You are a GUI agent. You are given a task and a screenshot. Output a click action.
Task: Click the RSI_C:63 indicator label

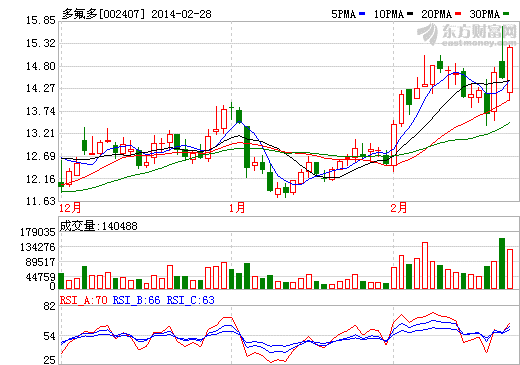191,300
